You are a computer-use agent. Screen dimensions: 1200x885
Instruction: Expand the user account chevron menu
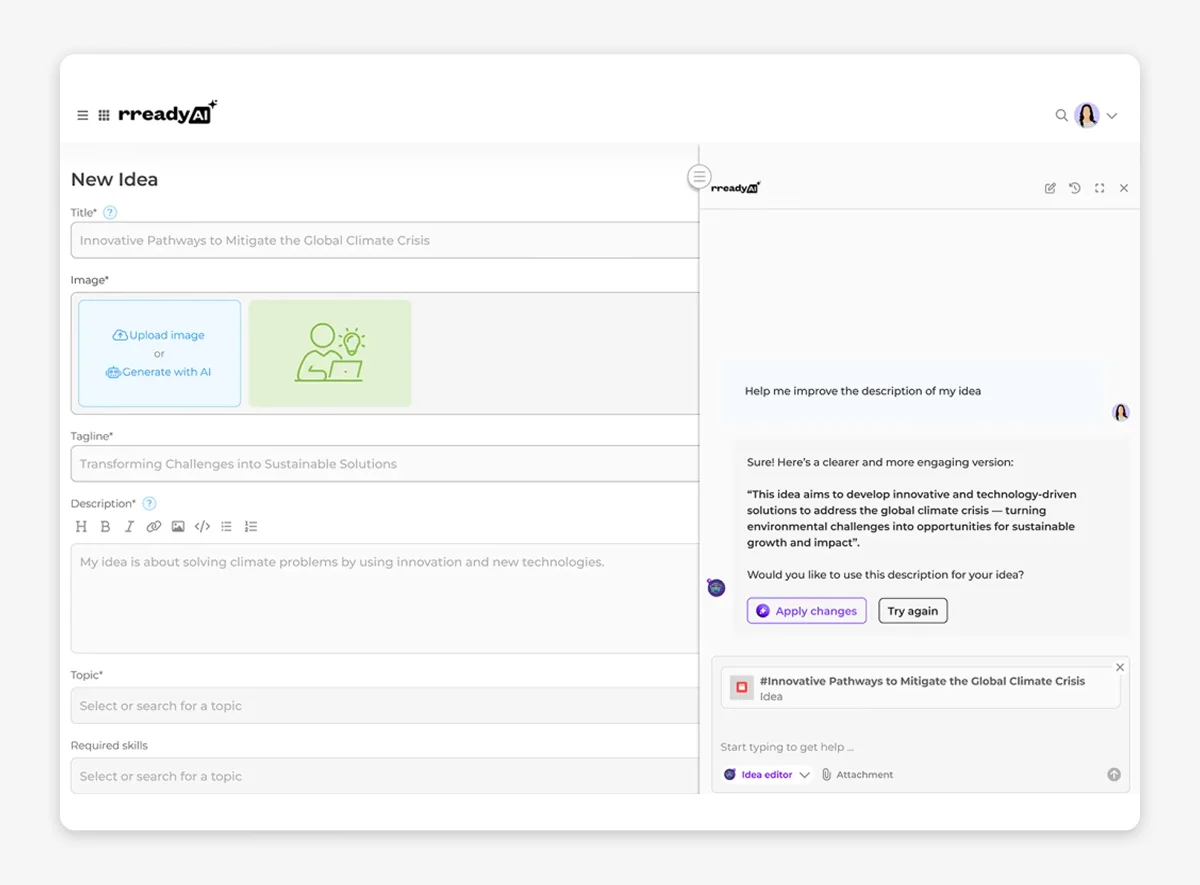(x=1112, y=116)
